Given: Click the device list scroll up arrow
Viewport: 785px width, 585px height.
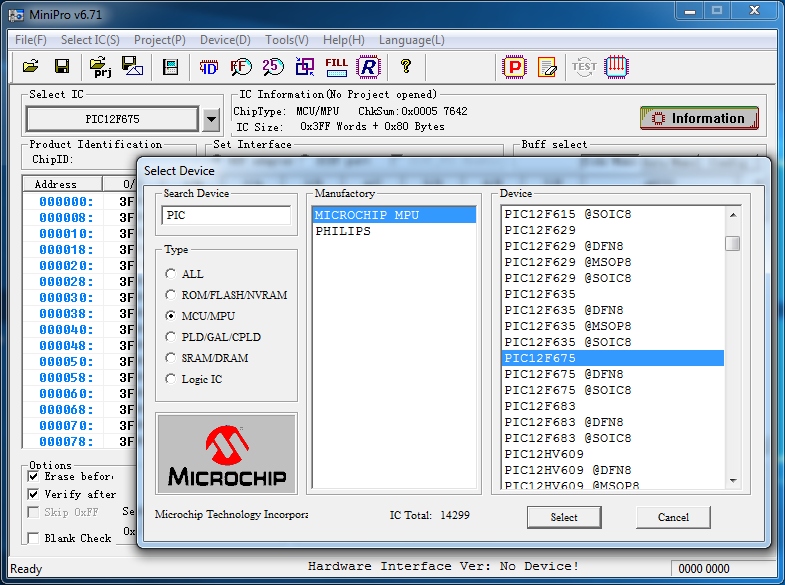Looking at the screenshot, I should click(x=733, y=215).
